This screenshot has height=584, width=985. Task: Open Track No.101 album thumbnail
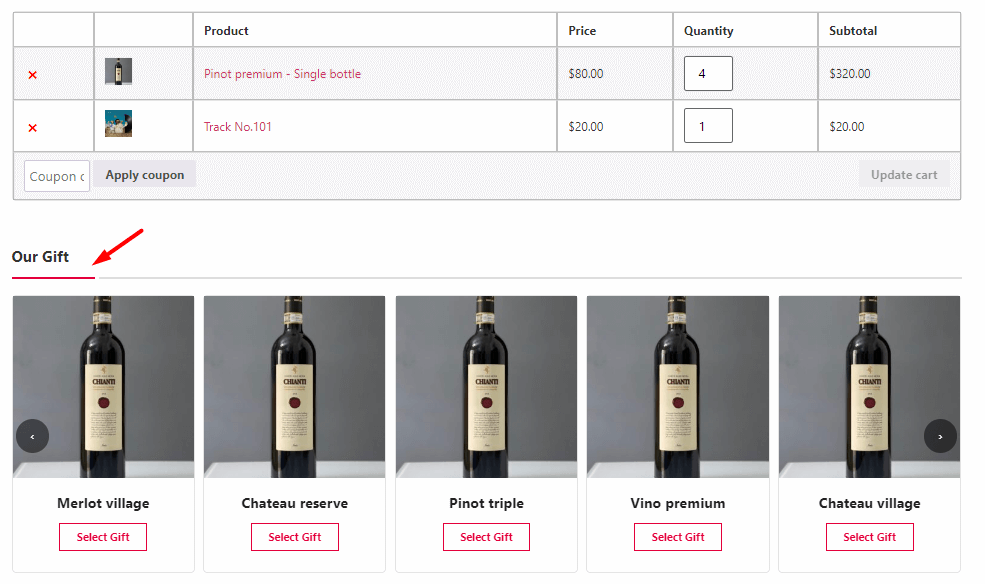118,124
